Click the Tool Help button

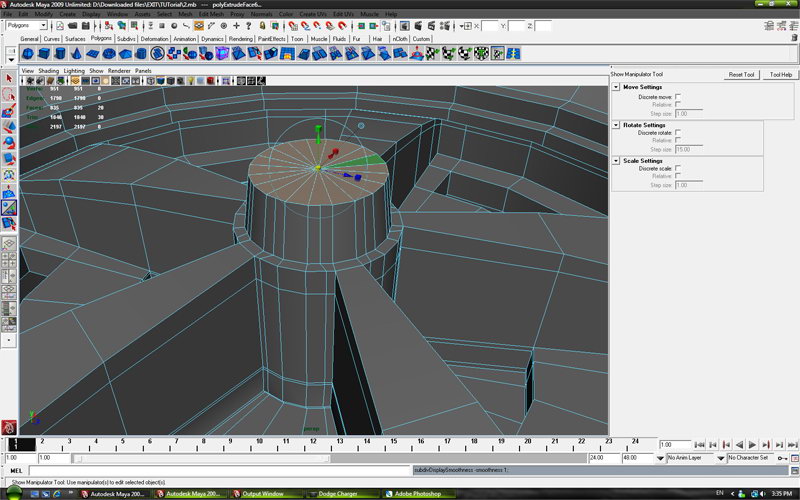tap(781, 75)
